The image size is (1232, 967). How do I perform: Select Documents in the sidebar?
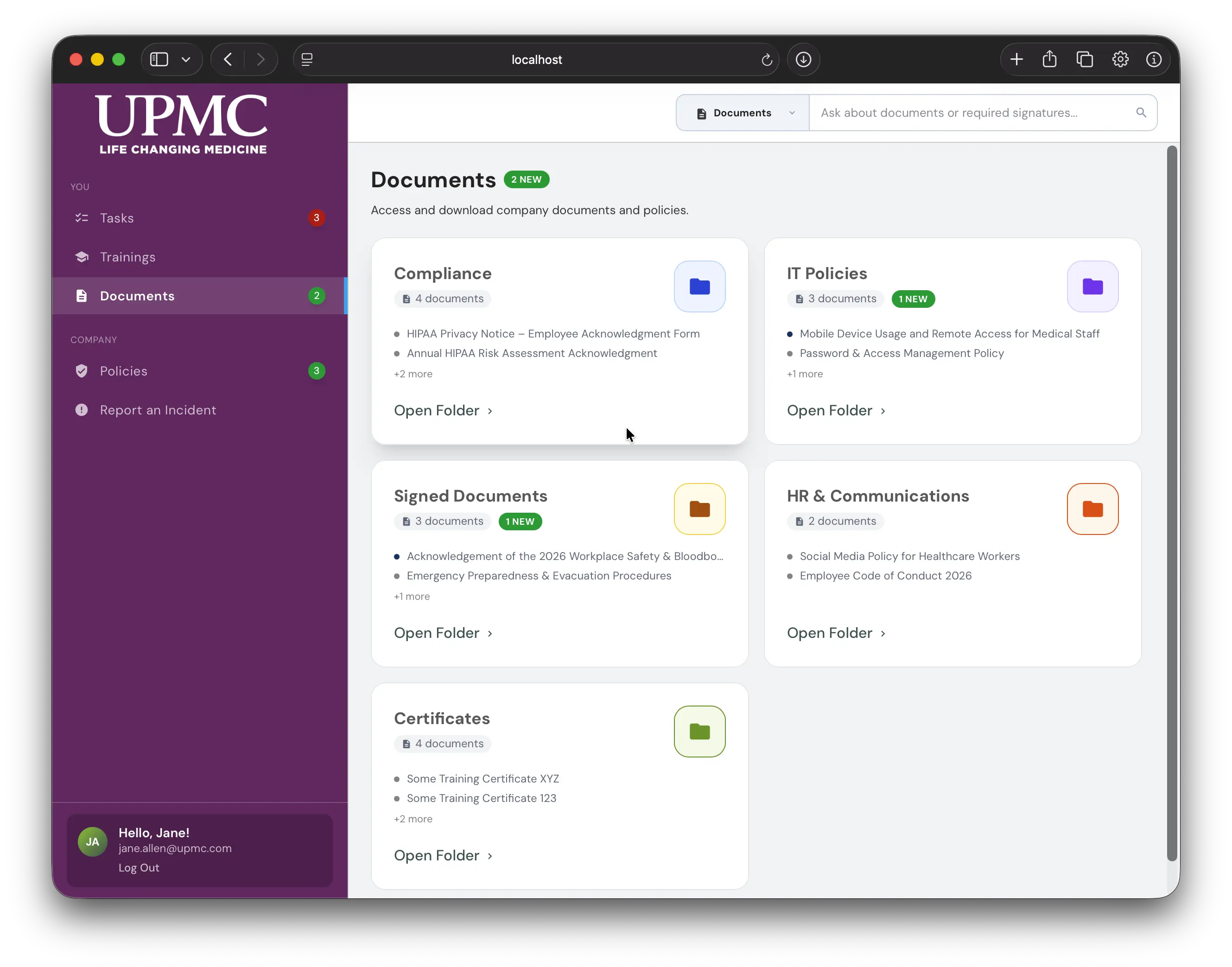(x=200, y=296)
